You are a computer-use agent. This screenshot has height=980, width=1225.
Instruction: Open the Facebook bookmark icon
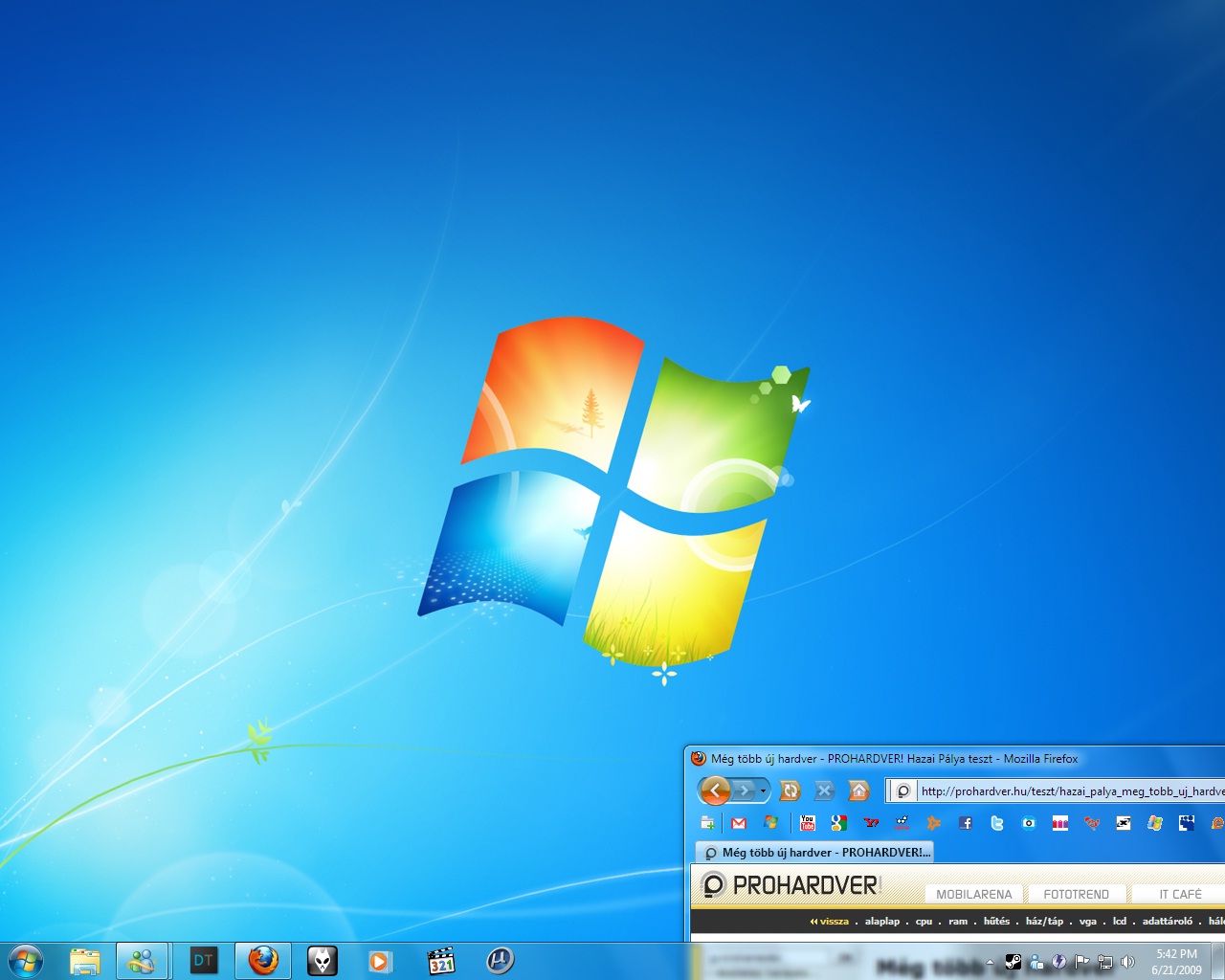click(x=966, y=823)
